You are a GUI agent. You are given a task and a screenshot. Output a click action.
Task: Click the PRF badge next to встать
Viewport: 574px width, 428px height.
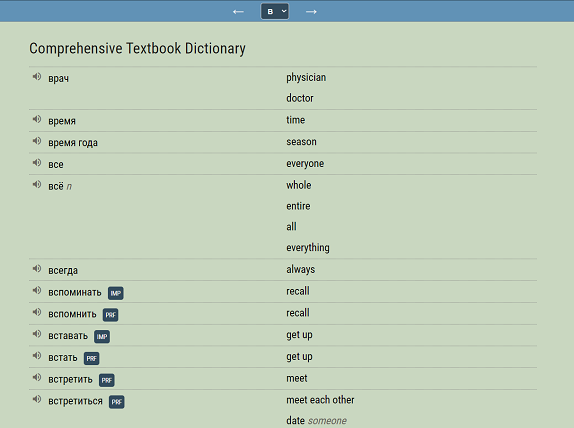92,358
